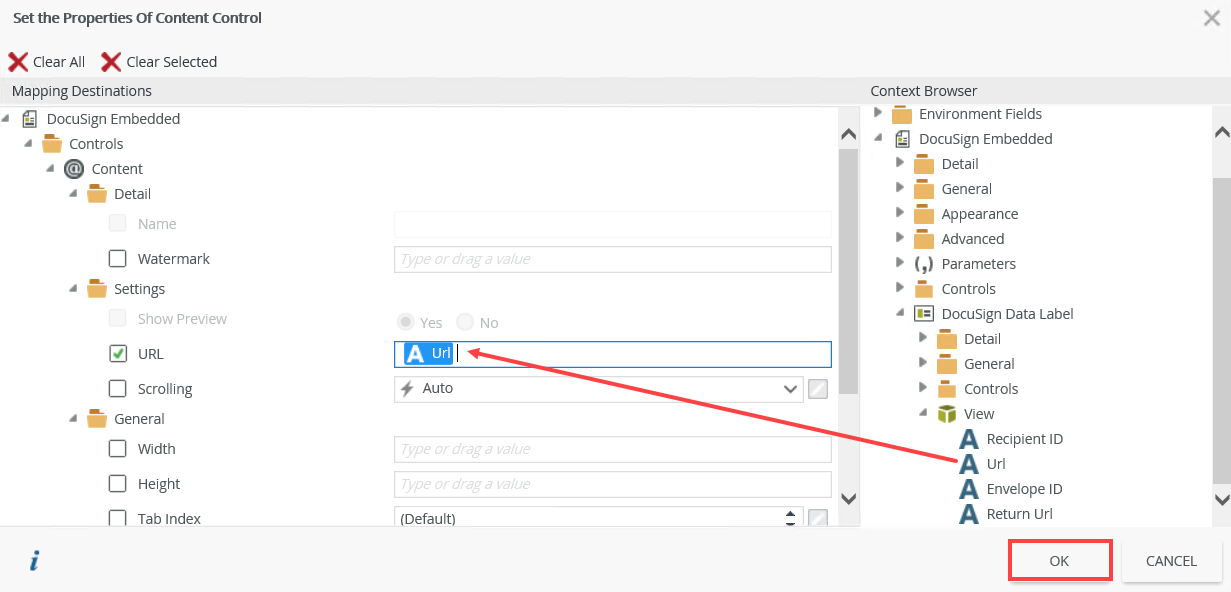Close the dialog with the X button
This screenshot has width=1231, height=592.
[1211, 18]
